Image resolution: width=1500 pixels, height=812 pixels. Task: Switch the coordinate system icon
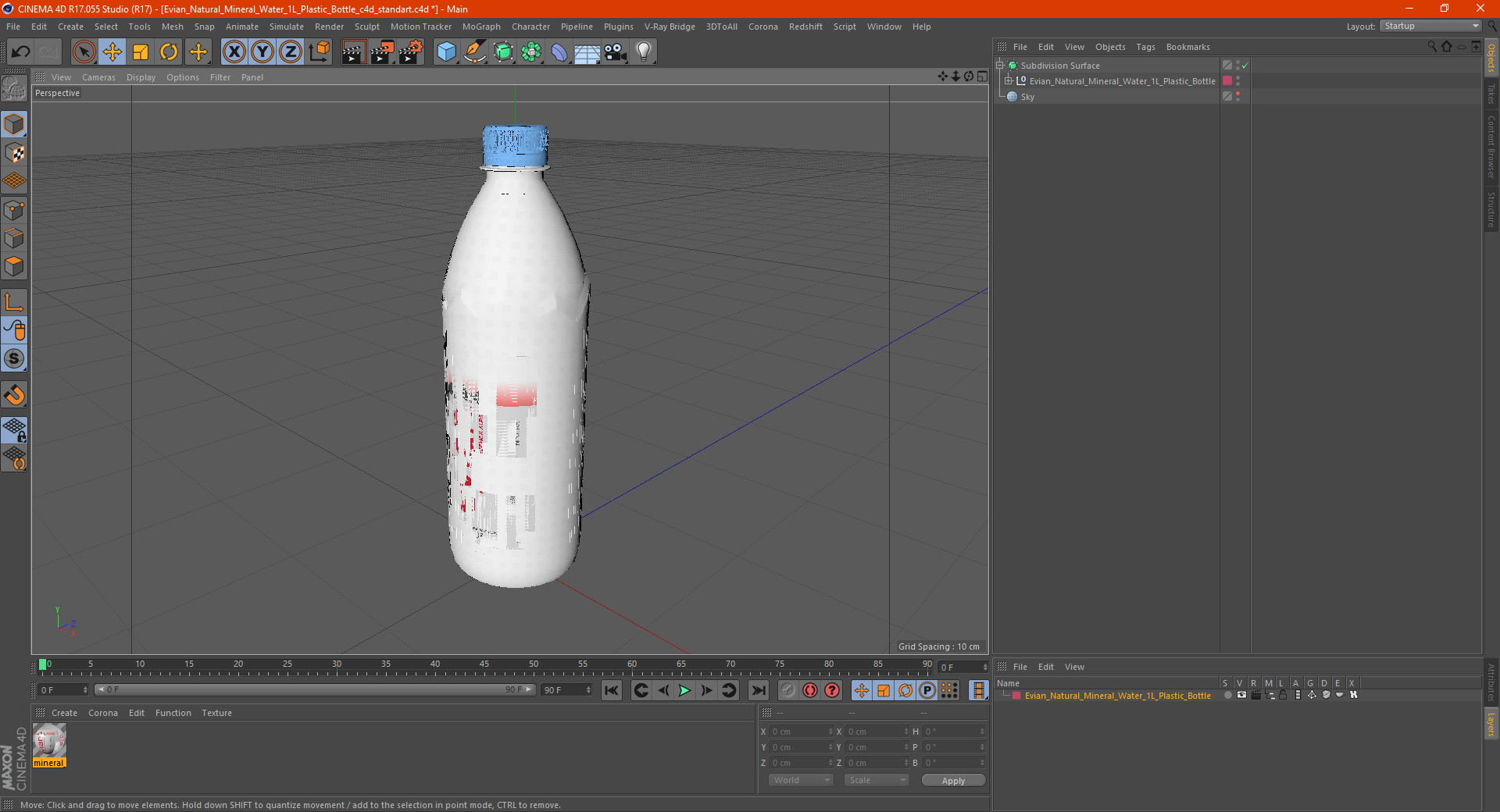(x=319, y=52)
